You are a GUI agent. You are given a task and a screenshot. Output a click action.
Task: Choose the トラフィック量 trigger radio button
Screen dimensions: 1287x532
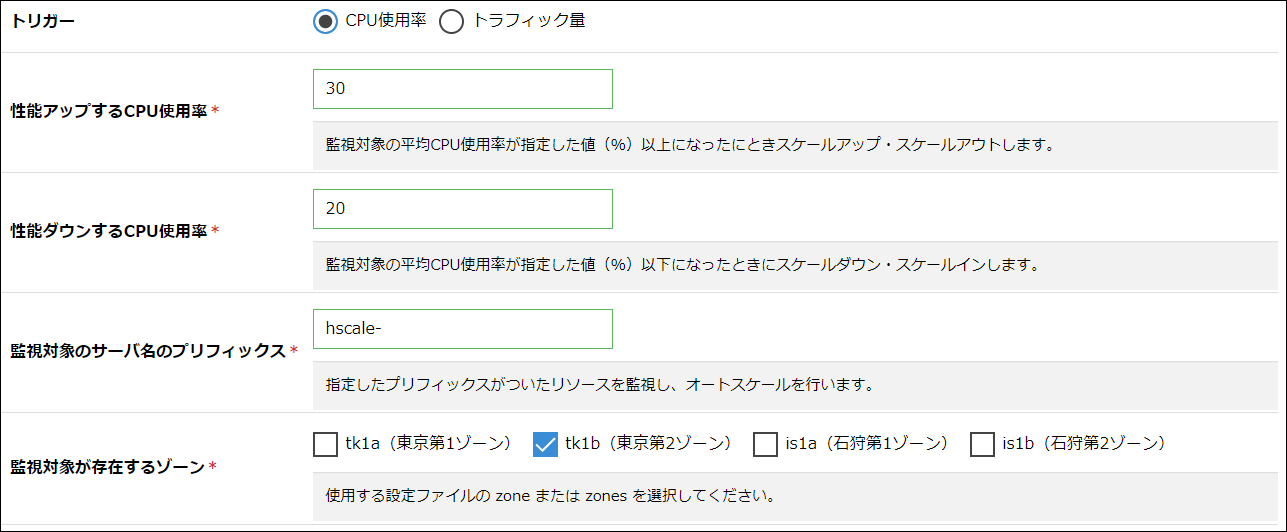tap(452, 22)
